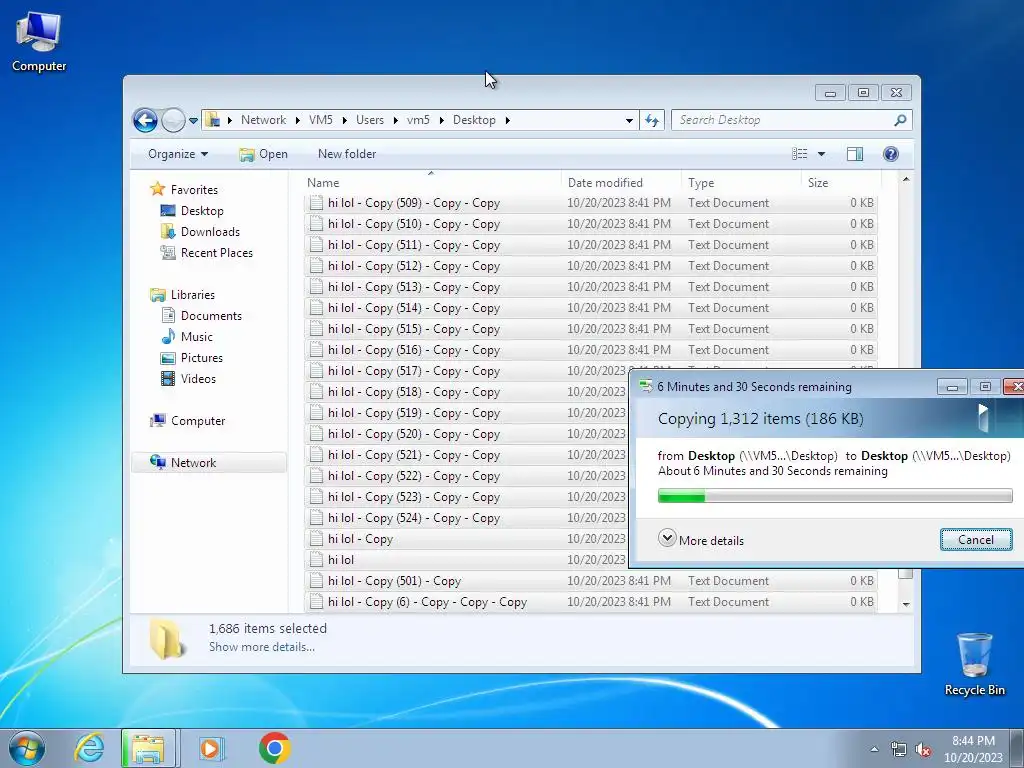
Task: Go back with the Explorer back arrow
Action: click(x=145, y=120)
